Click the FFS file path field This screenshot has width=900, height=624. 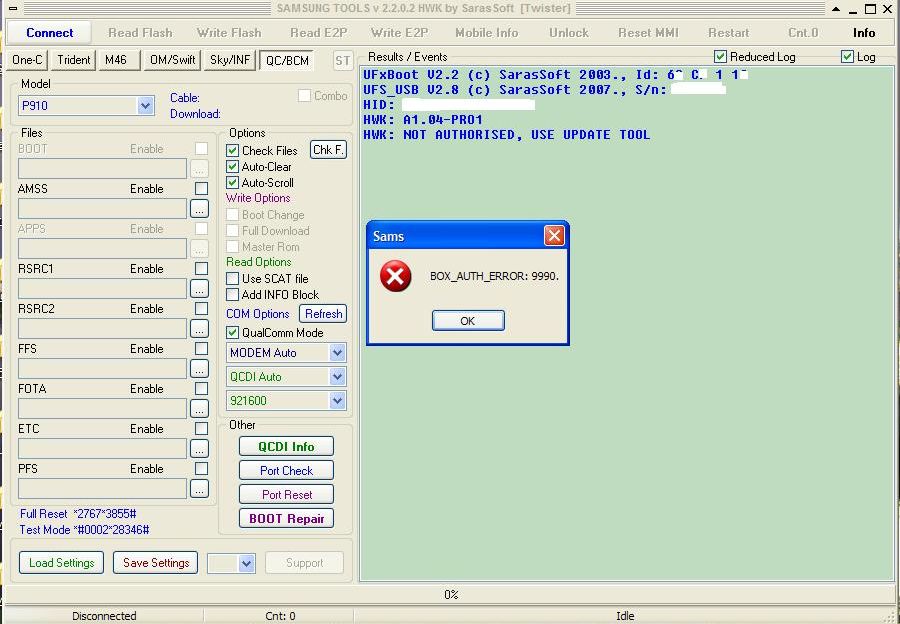pyautogui.click(x=102, y=369)
